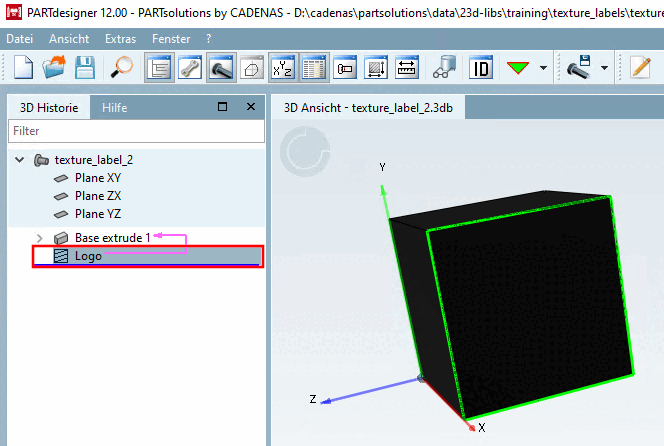Select Base extrude 1 tree item
The width and height of the screenshot is (664, 446).
tap(113, 238)
